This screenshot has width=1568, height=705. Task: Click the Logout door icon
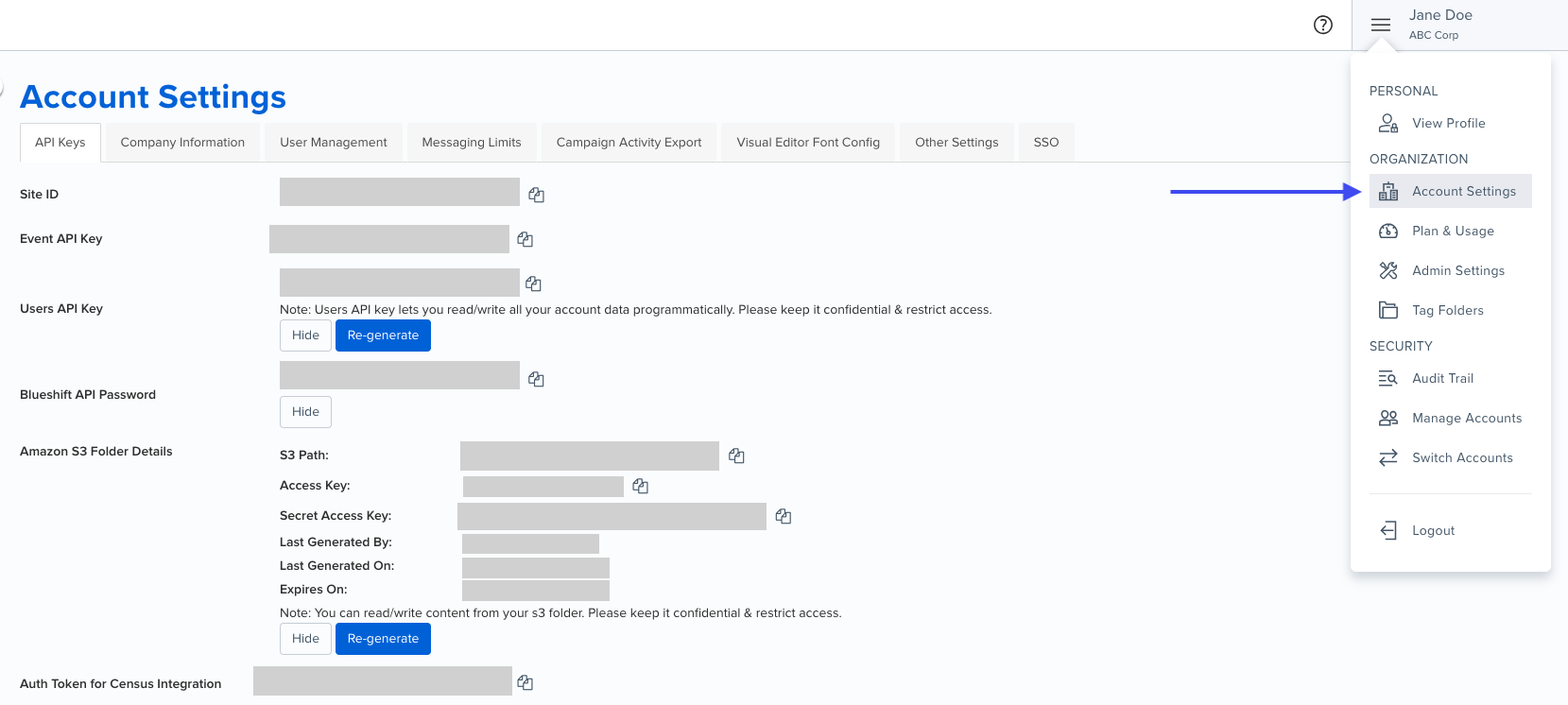coord(1388,530)
